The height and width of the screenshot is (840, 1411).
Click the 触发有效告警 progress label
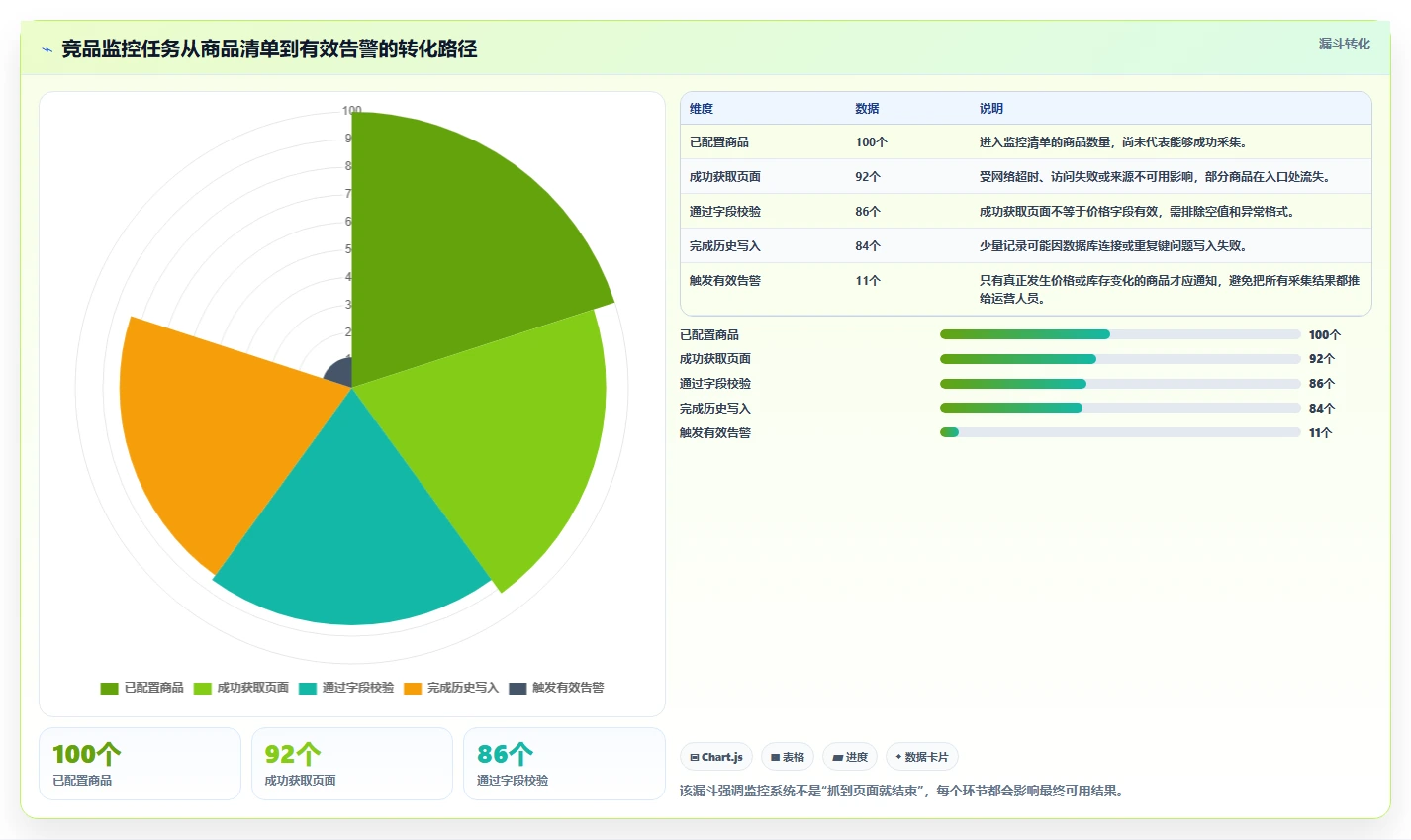715,433
